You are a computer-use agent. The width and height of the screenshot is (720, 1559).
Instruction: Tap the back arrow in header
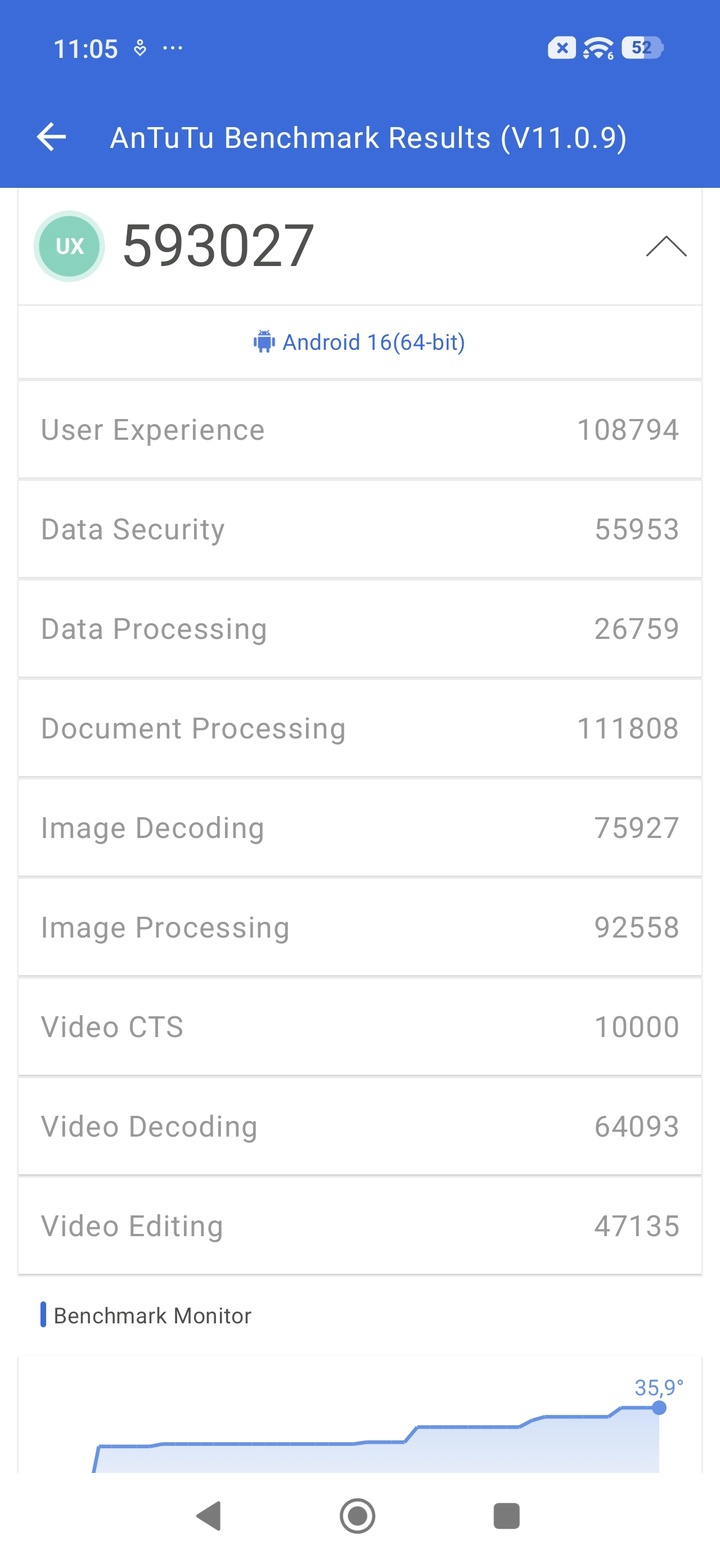51,138
